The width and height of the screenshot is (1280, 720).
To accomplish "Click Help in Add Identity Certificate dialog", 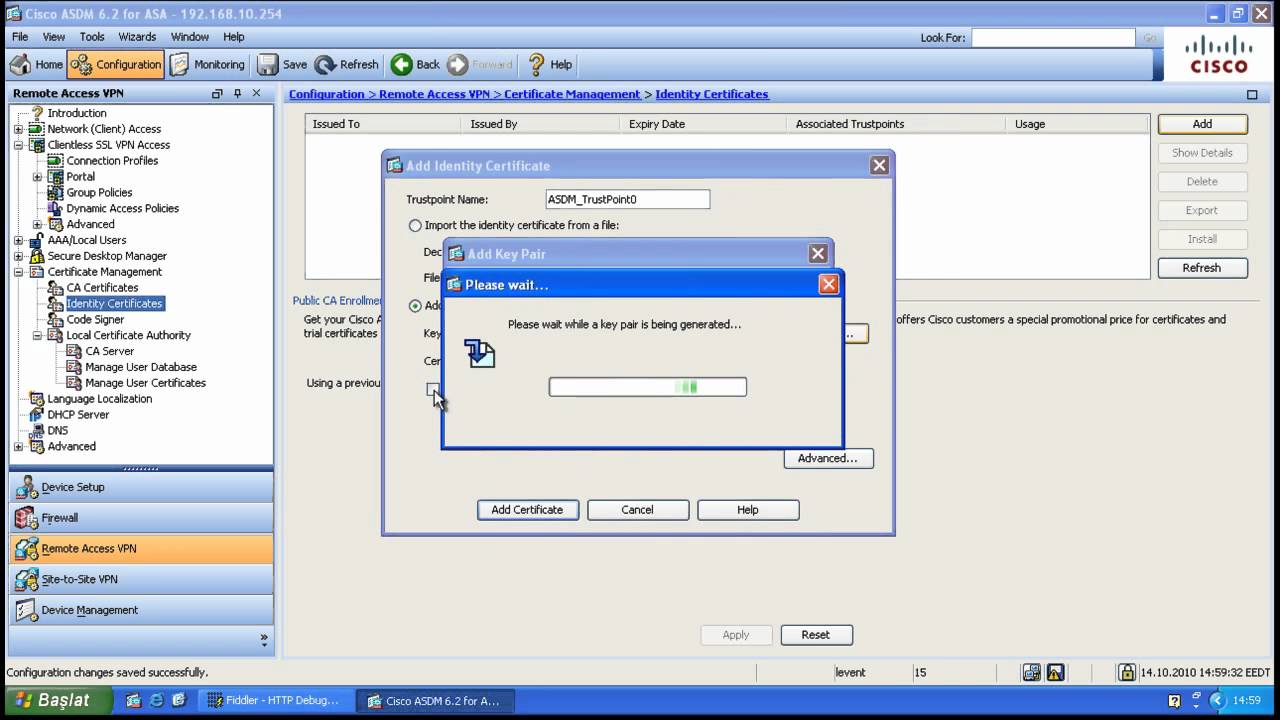I will coord(747,510).
